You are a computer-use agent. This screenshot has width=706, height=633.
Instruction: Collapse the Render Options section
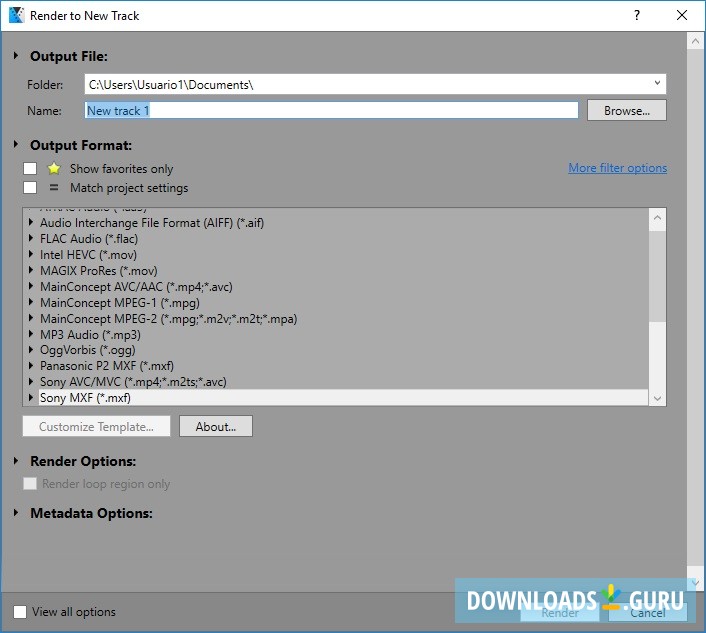click(16, 461)
